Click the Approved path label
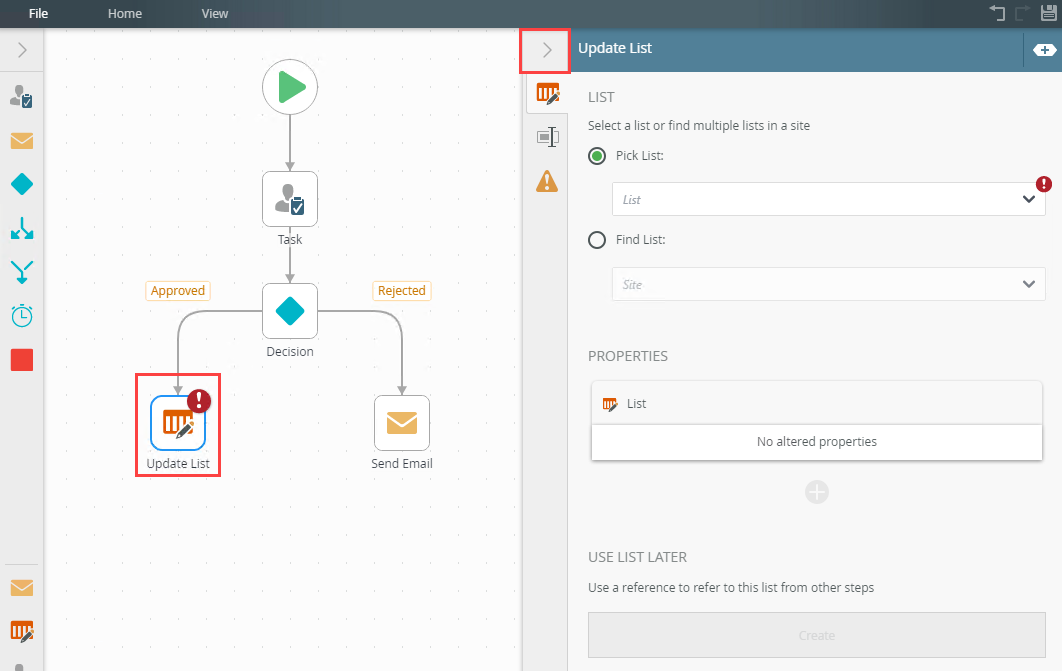Viewport: 1062px width, 671px height. coord(177,290)
